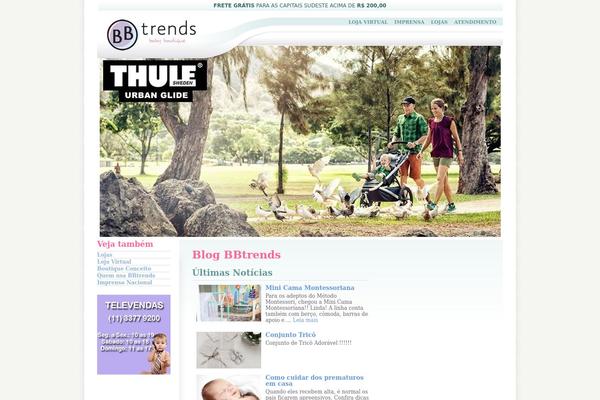Click the Televendas phone banner
The width and height of the screenshot is (600, 400).
pyautogui.click(x=134, y=335)
